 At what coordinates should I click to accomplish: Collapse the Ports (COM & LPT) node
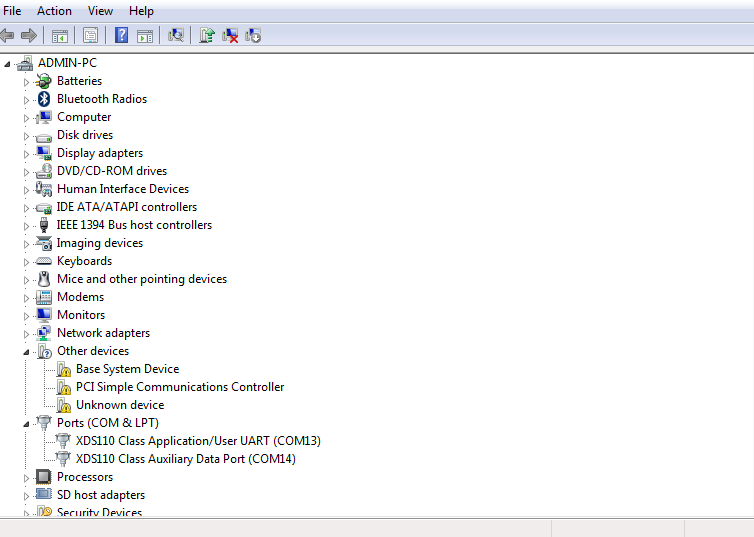(26, 424)
